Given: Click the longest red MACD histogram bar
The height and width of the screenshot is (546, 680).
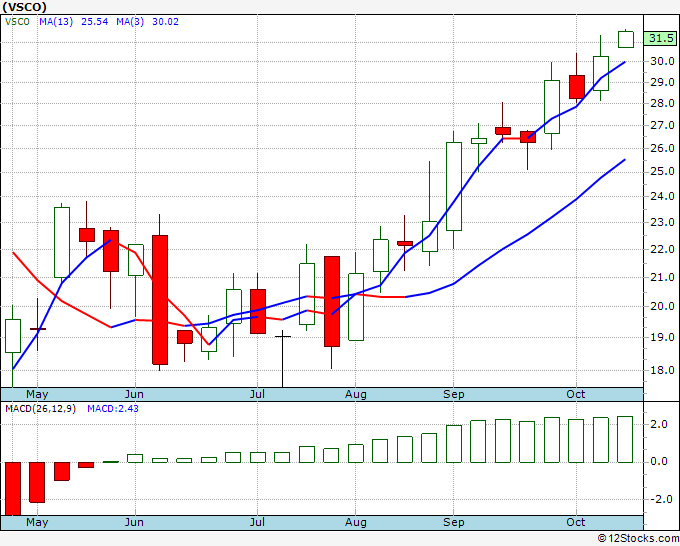Looking at the screenshot, I should pos(13,488).
